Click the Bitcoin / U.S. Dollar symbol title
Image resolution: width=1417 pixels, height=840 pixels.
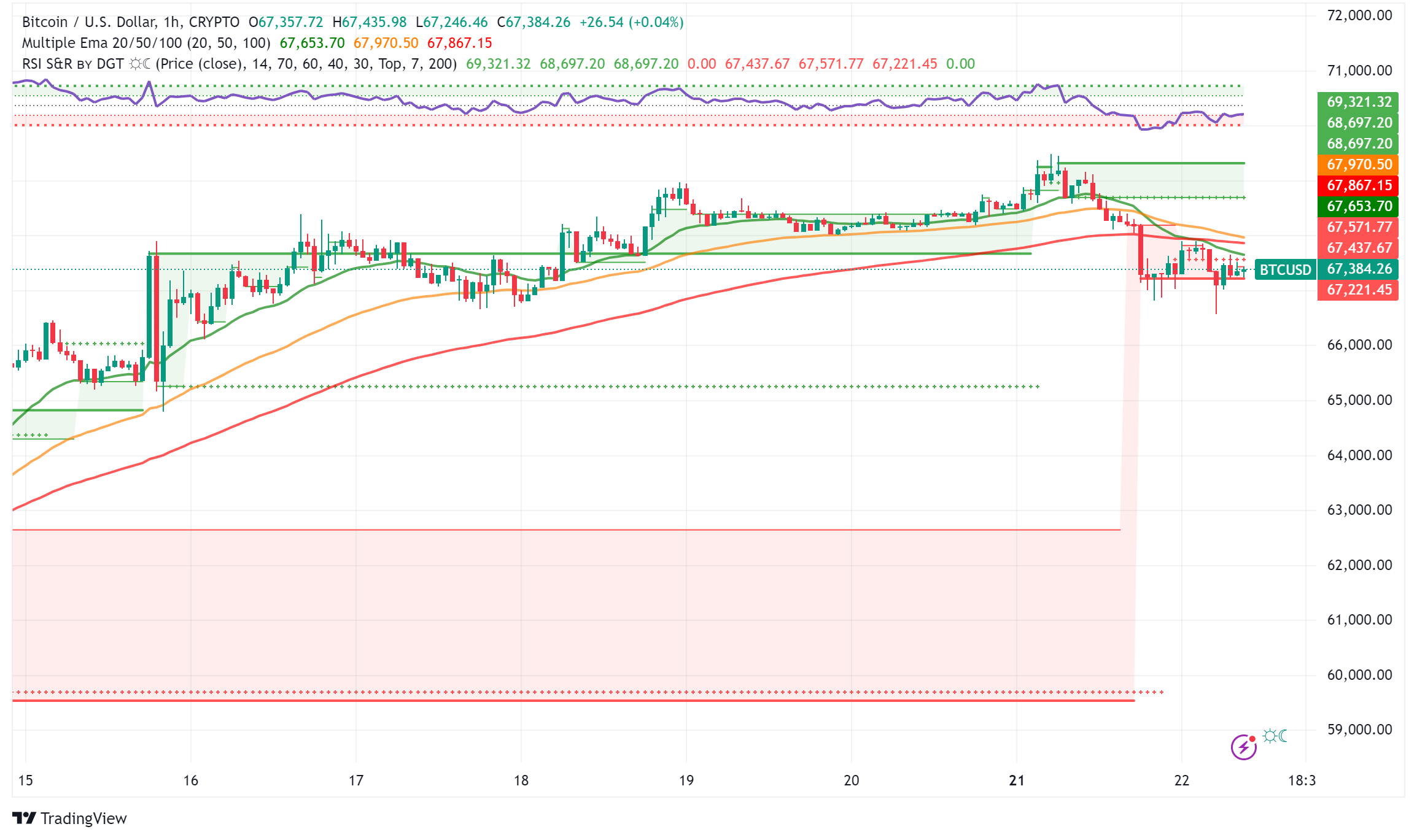pyautogui.click(x=131, y=22)
